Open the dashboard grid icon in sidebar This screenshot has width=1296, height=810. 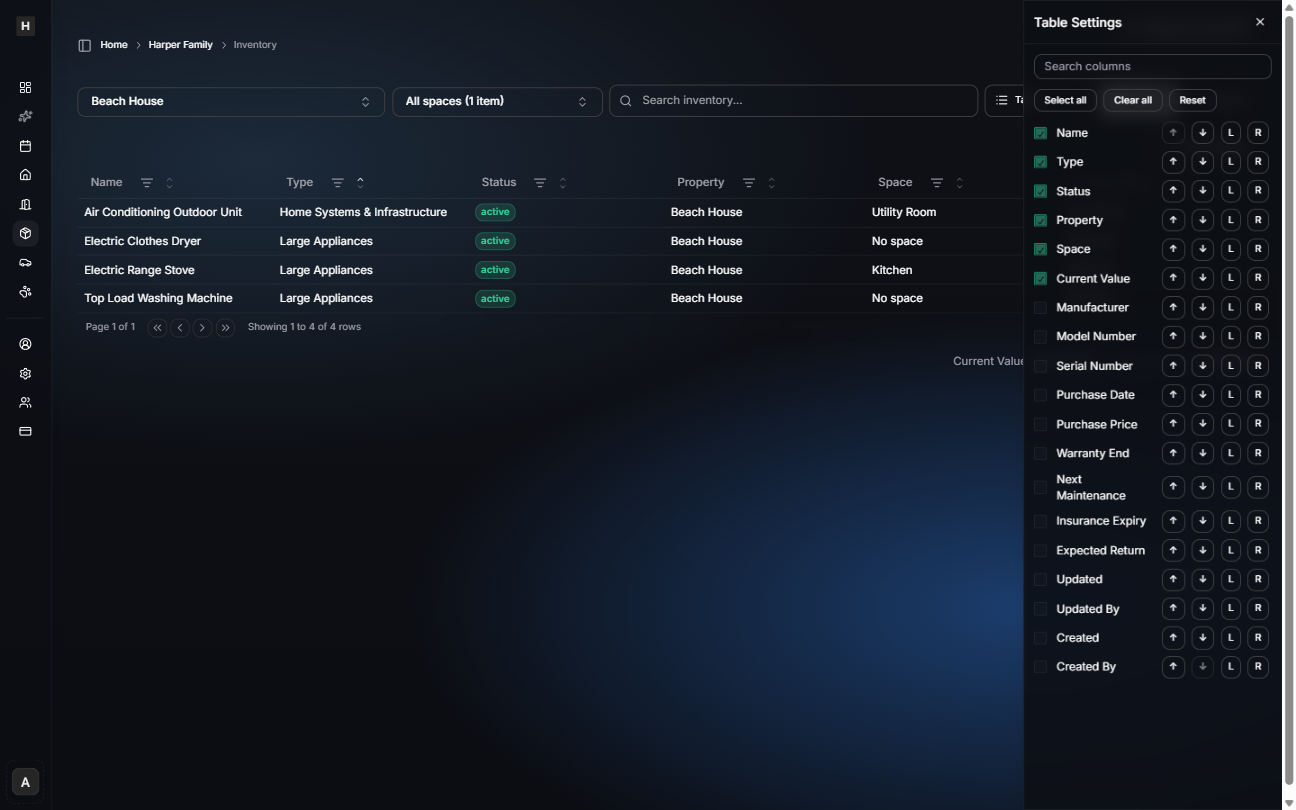coord(26,88)
